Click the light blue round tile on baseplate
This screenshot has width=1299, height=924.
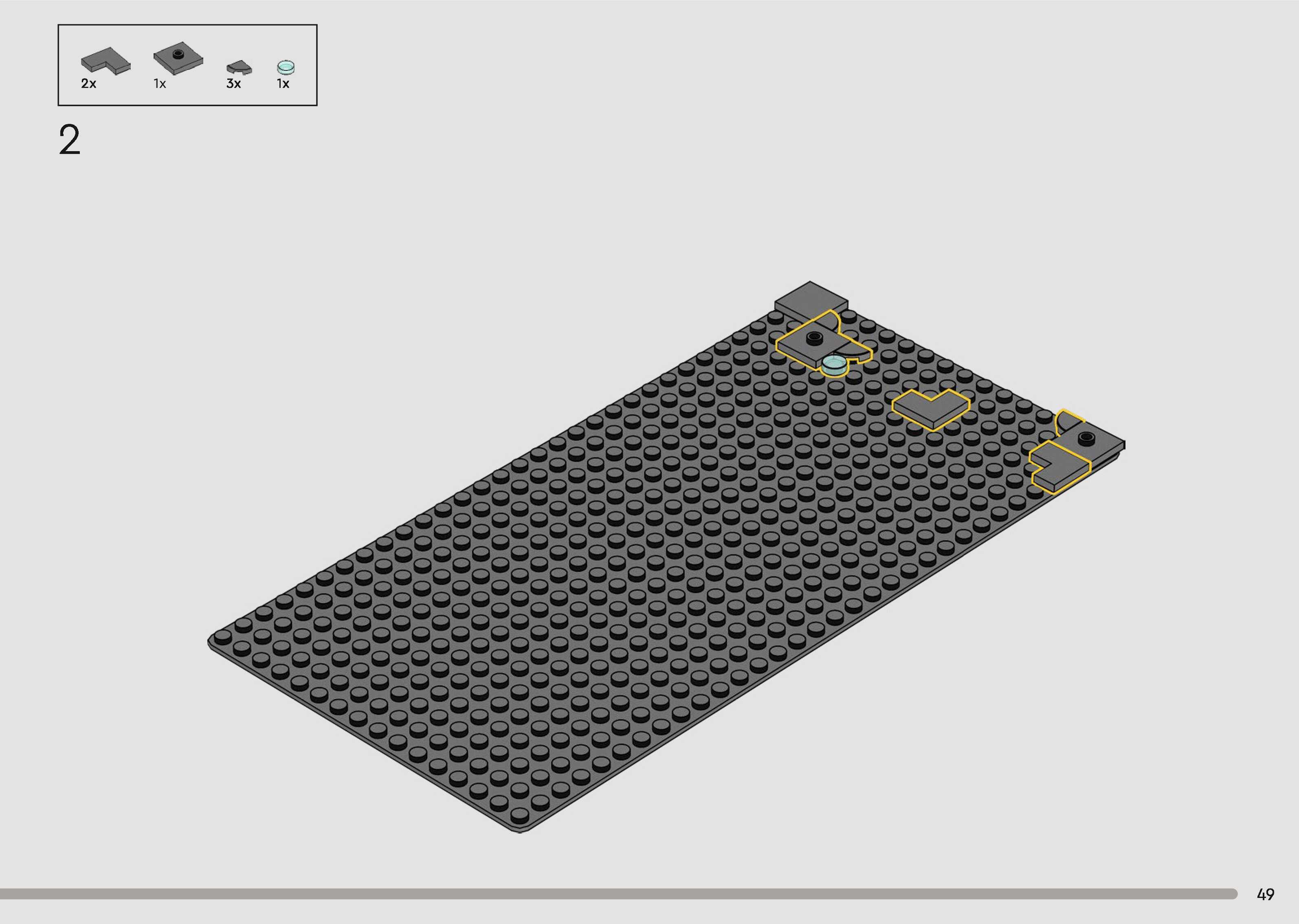click(x=834, y=363)
